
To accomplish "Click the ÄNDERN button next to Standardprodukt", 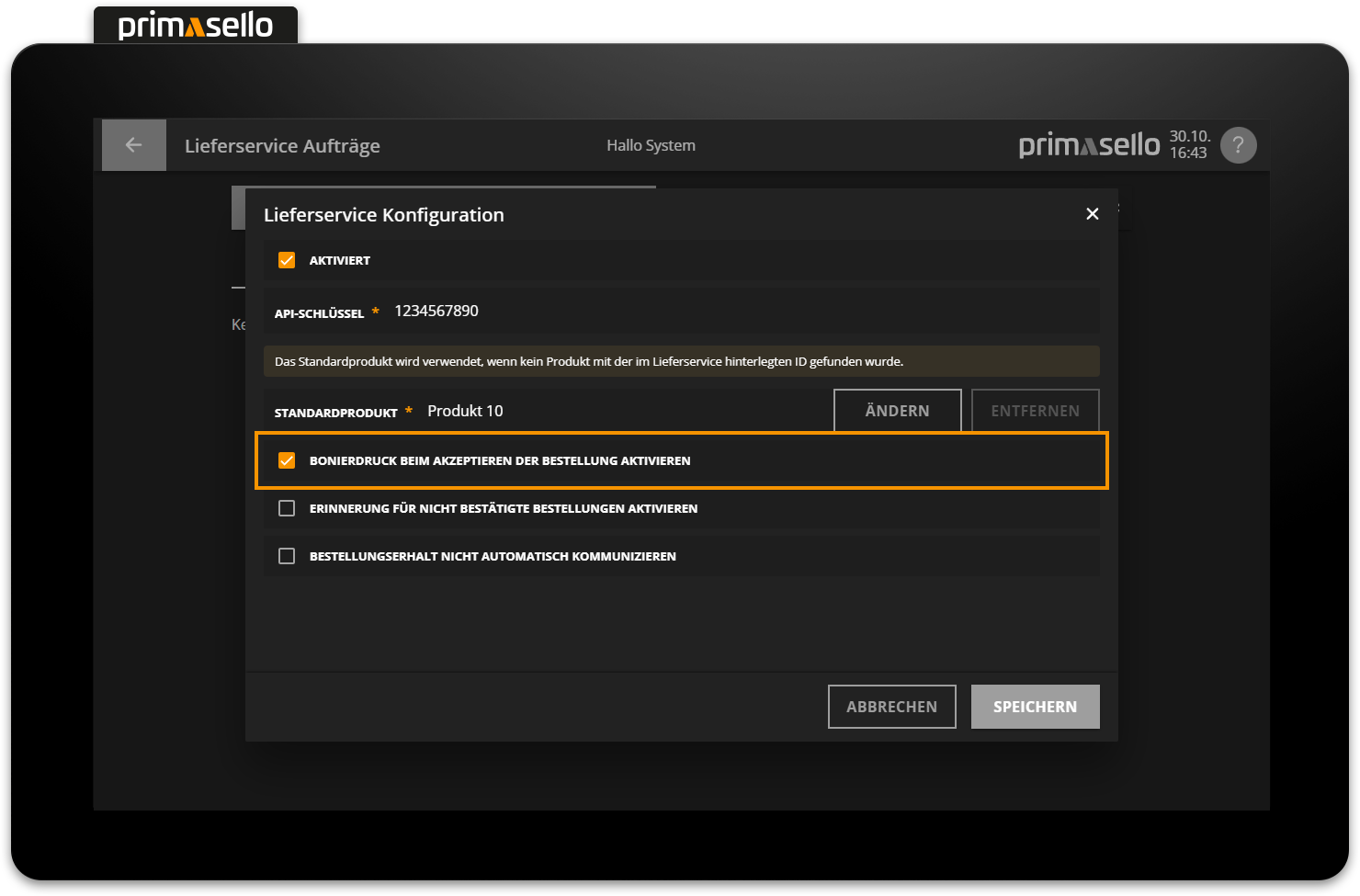I will 897,410.
